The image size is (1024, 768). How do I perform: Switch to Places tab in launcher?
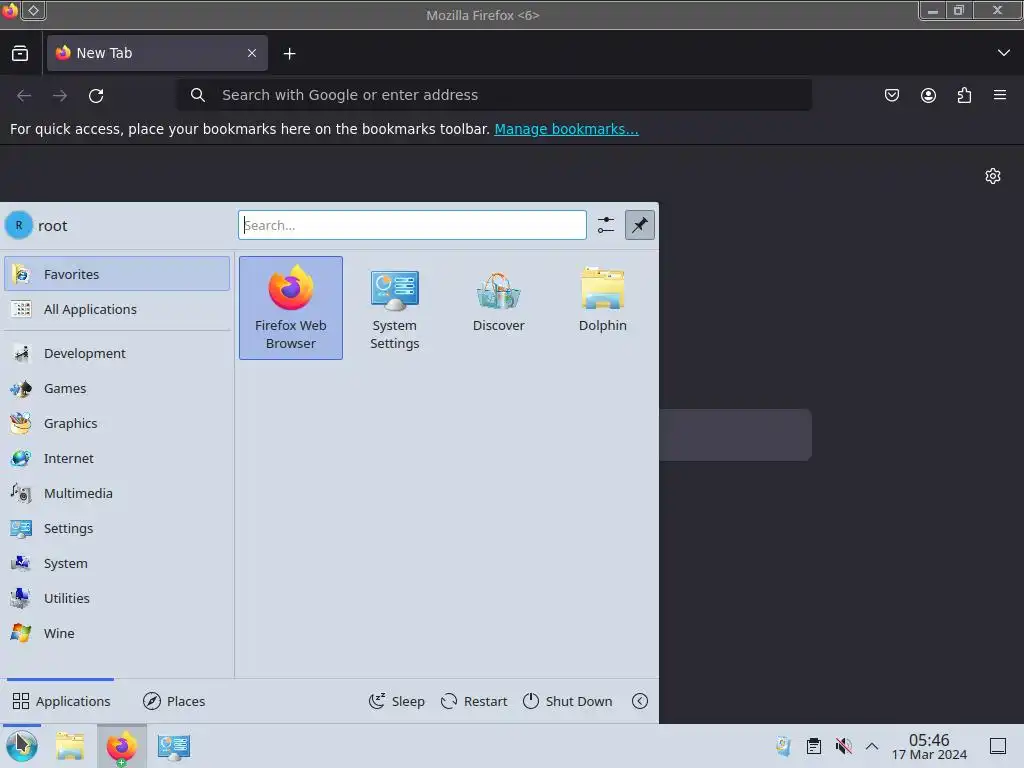174,701
